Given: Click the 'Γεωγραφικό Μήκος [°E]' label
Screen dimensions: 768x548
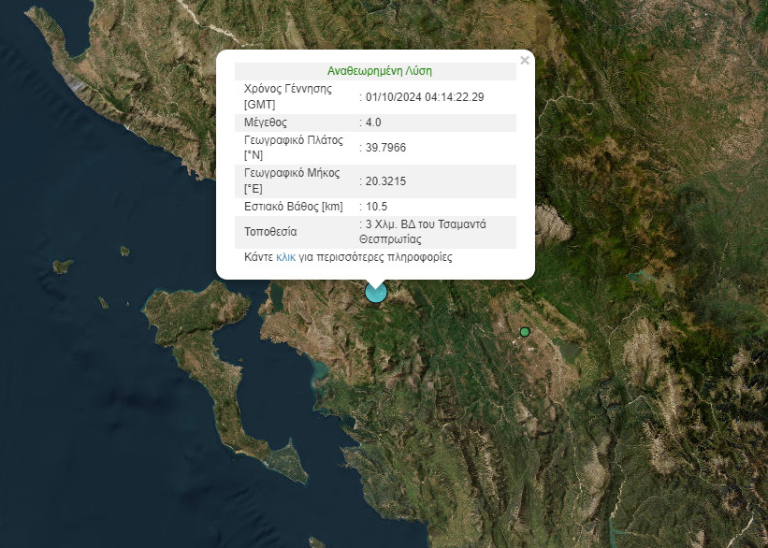Looking at the screenshot, I should pyautogui.click(x=291, y=181).
